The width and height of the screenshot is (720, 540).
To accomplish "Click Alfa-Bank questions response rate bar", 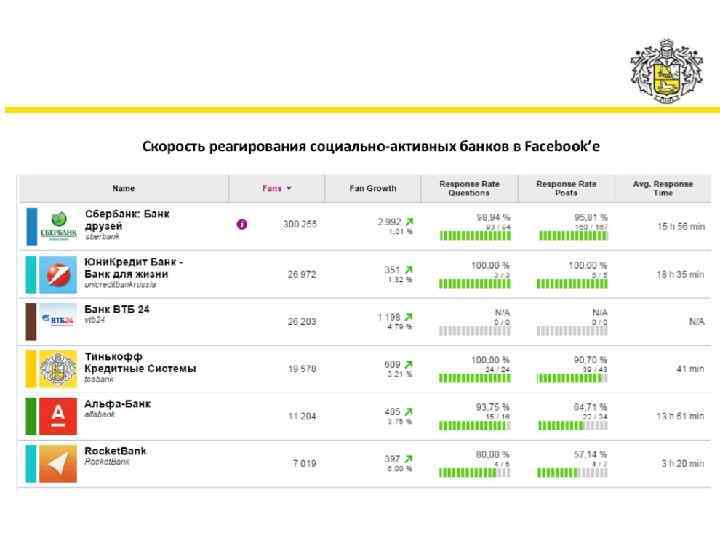I will 474,426.
